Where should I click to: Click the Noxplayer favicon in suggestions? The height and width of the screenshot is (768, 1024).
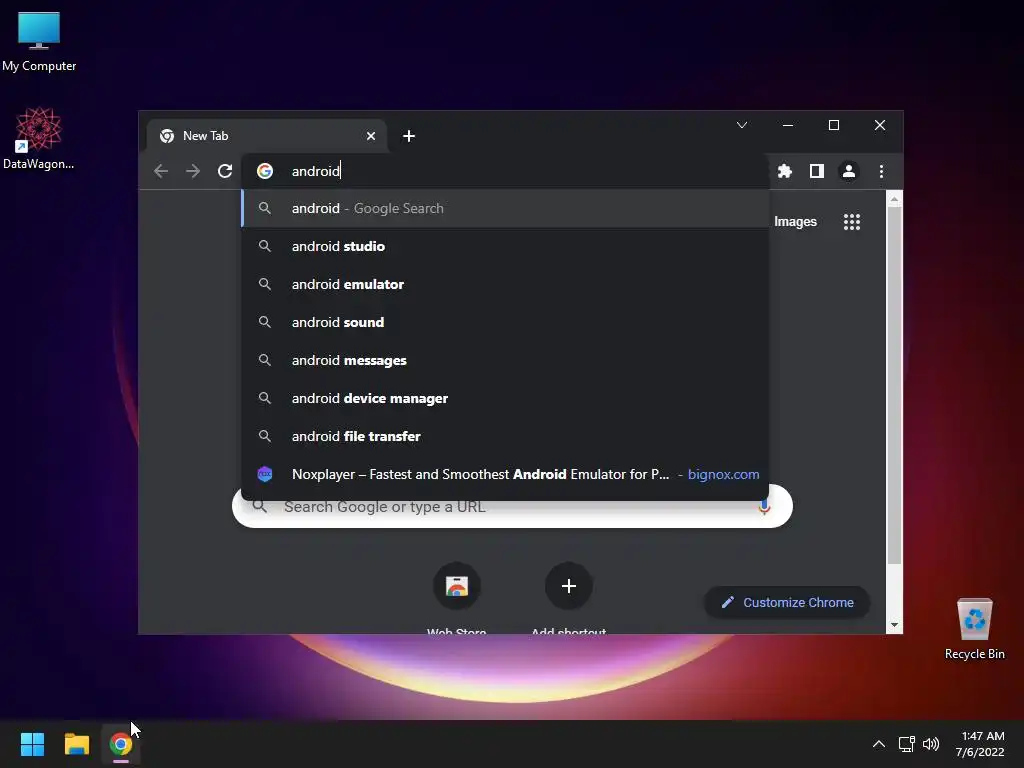[x=264, y=474]
